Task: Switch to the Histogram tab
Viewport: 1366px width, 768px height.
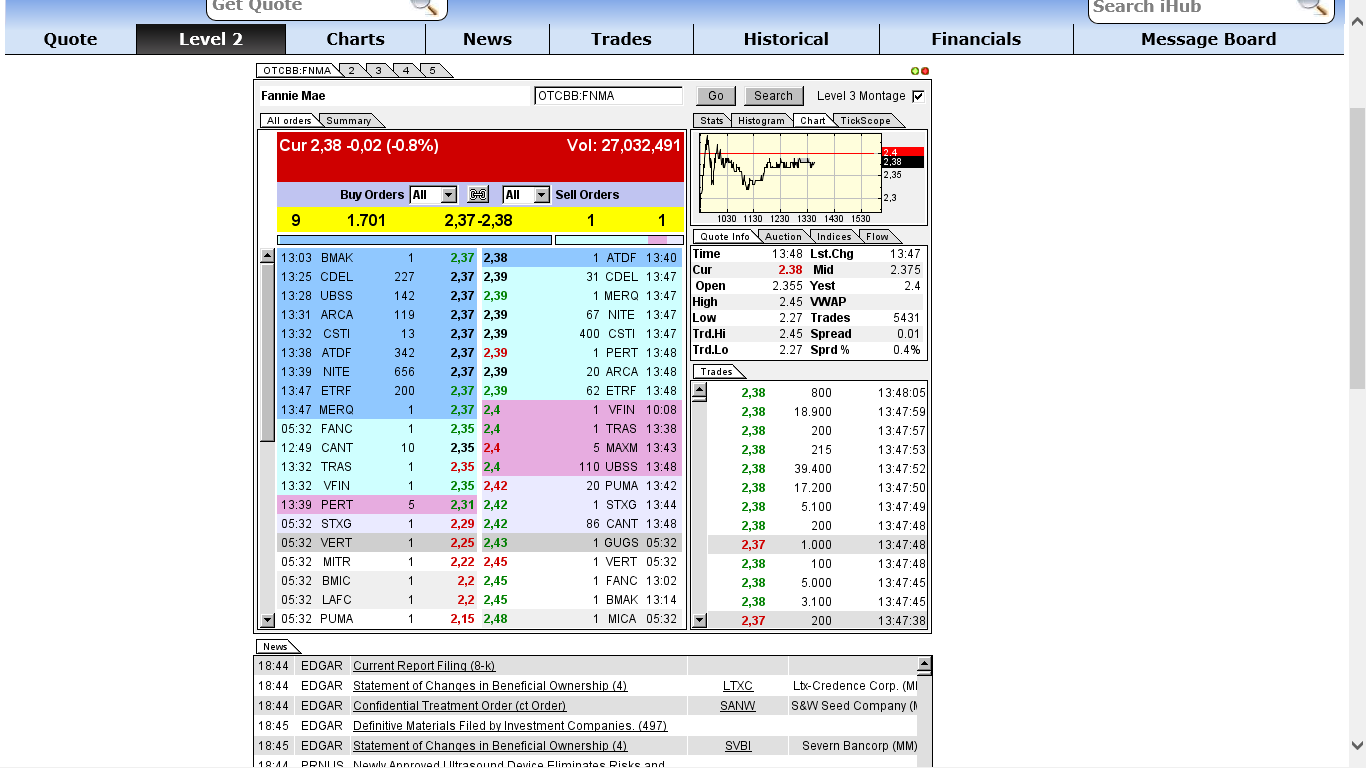Action: click(761, 120)
